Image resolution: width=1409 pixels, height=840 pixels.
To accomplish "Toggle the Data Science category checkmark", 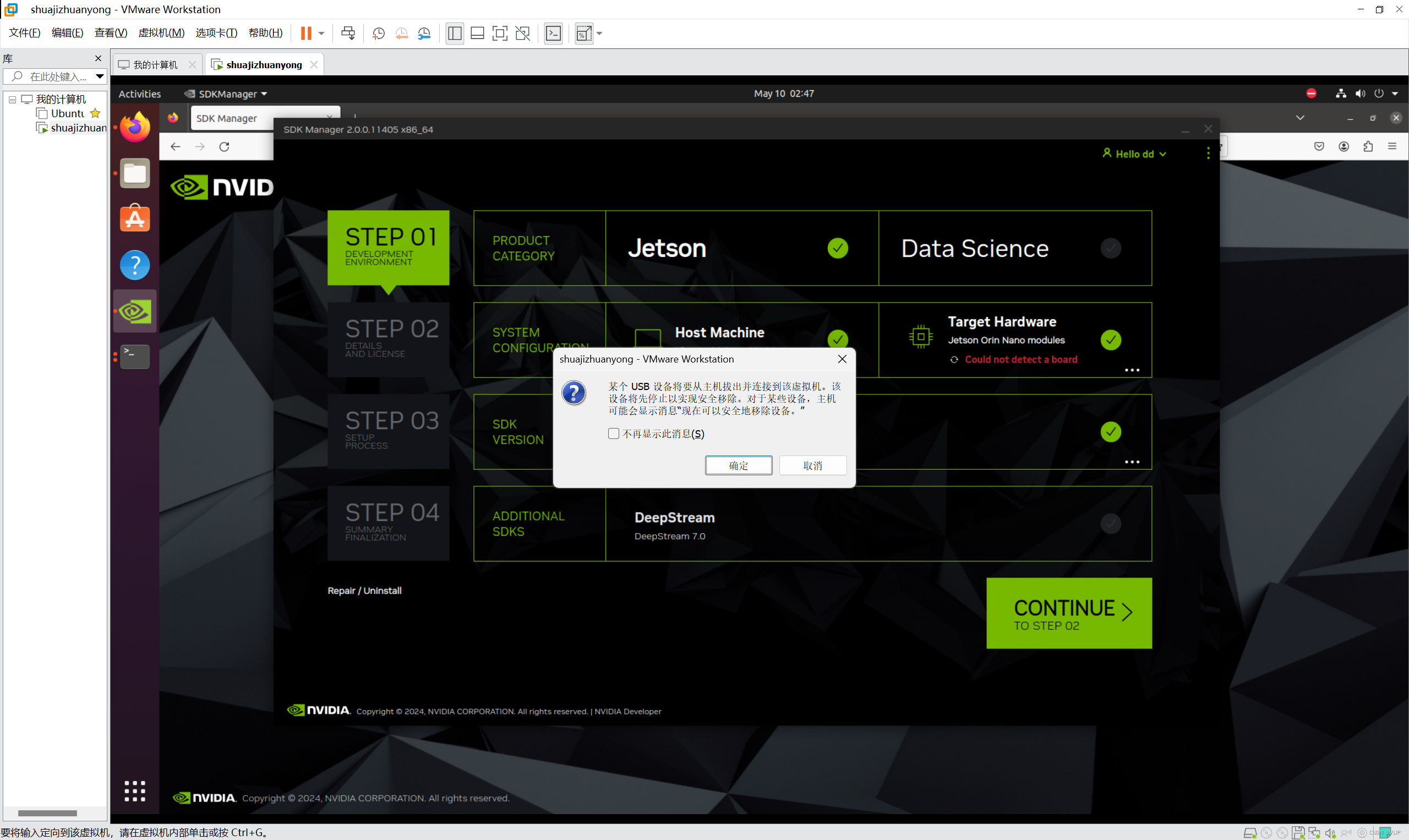I will pos(1111,248).
